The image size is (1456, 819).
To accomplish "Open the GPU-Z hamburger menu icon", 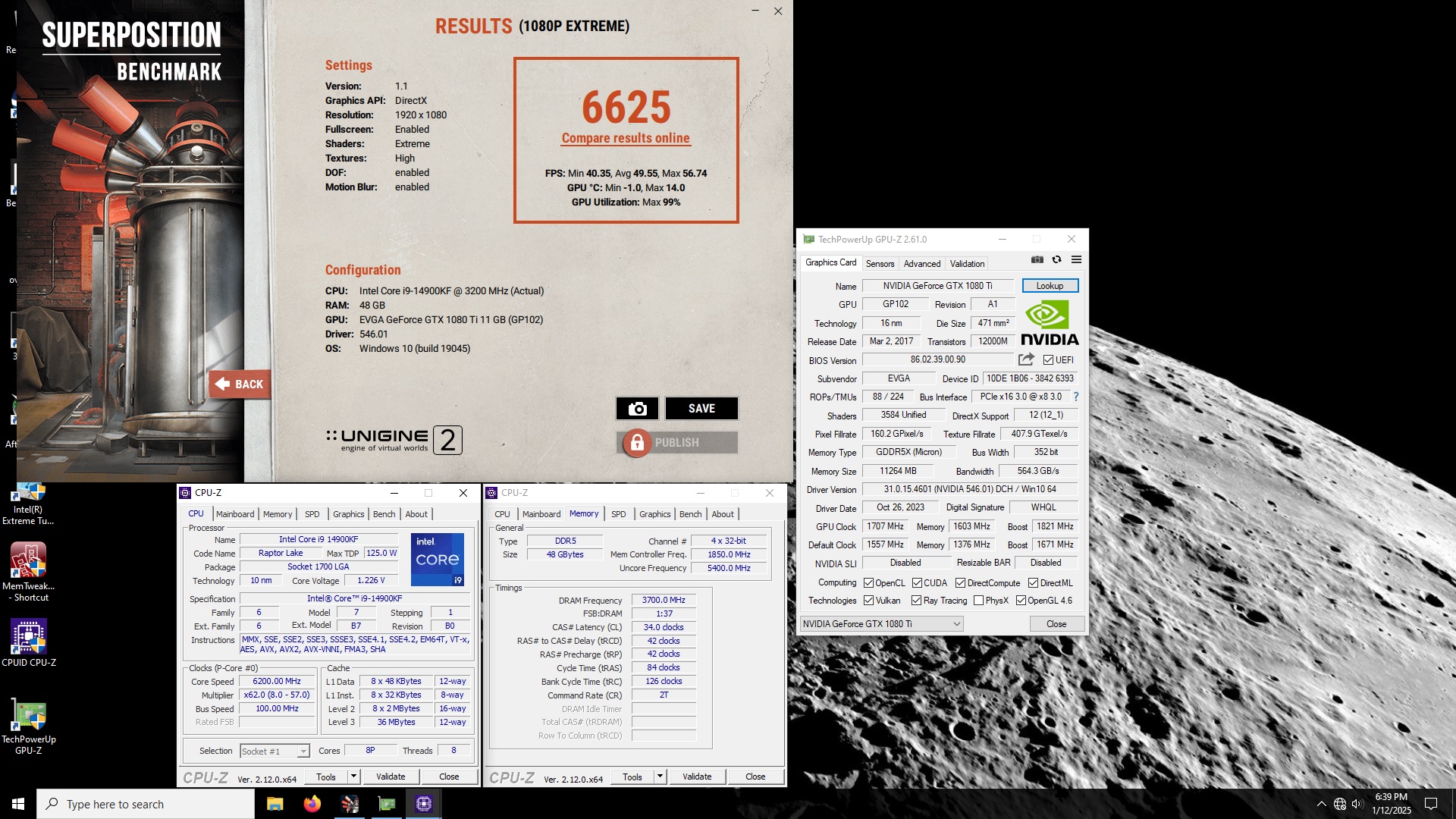I will coord(1076,259).
